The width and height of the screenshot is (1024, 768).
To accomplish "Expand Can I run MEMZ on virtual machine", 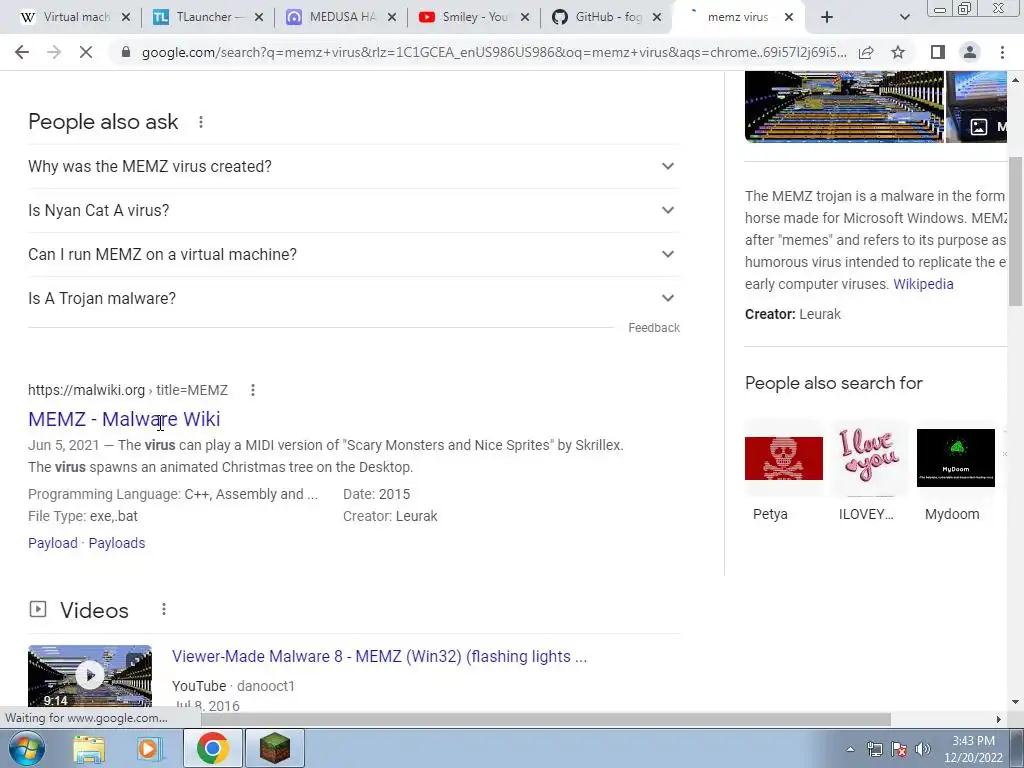I will [354, 254].
